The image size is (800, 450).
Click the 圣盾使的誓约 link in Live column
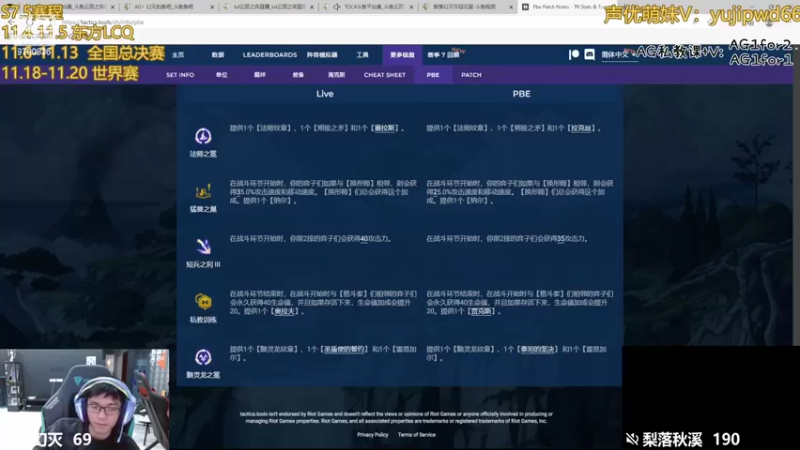pyautogui.click(x=344, y=349)
